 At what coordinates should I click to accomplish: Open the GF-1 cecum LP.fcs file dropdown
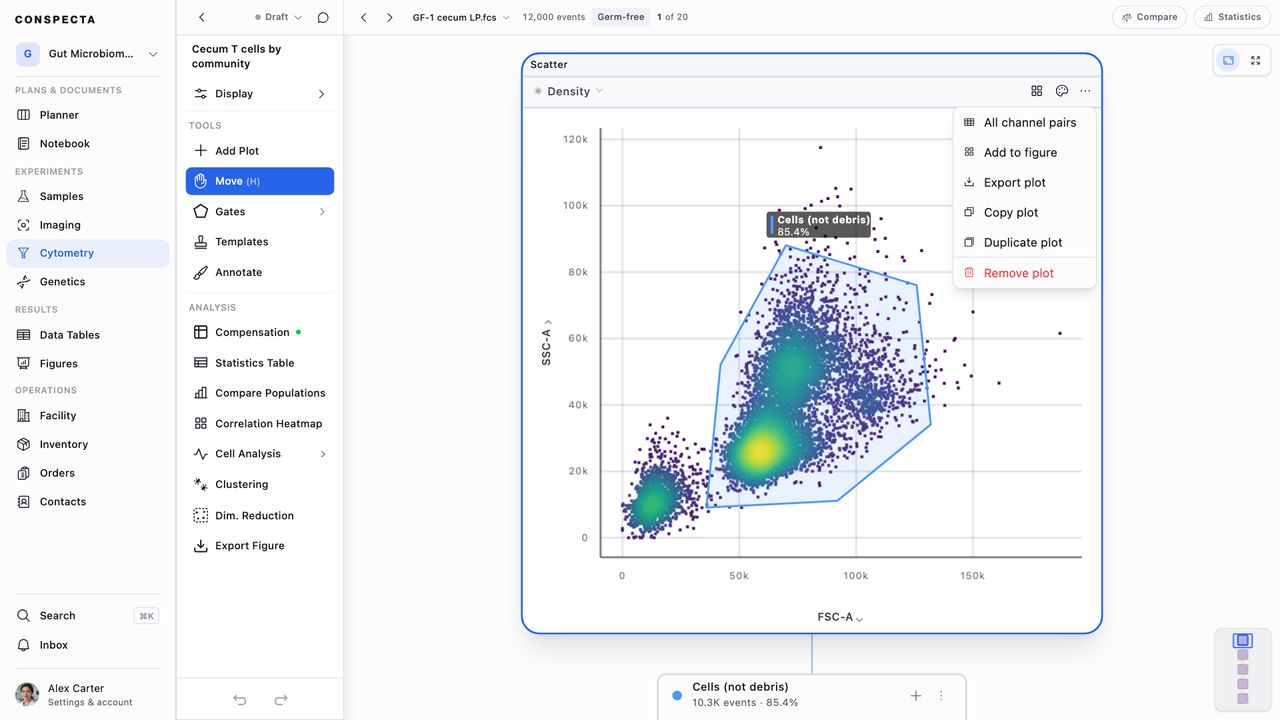point(461,17)
